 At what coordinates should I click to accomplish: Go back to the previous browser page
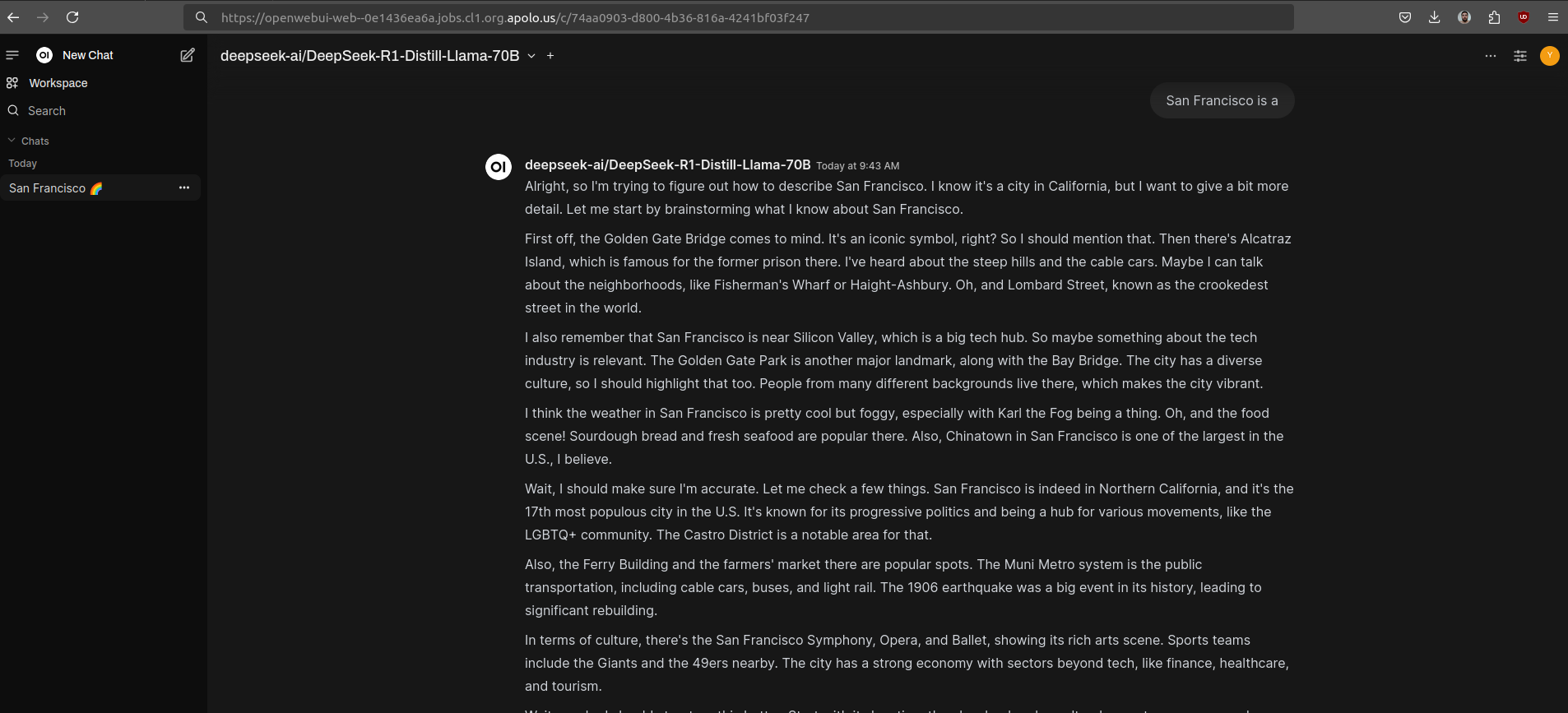(x=13, y=17)
